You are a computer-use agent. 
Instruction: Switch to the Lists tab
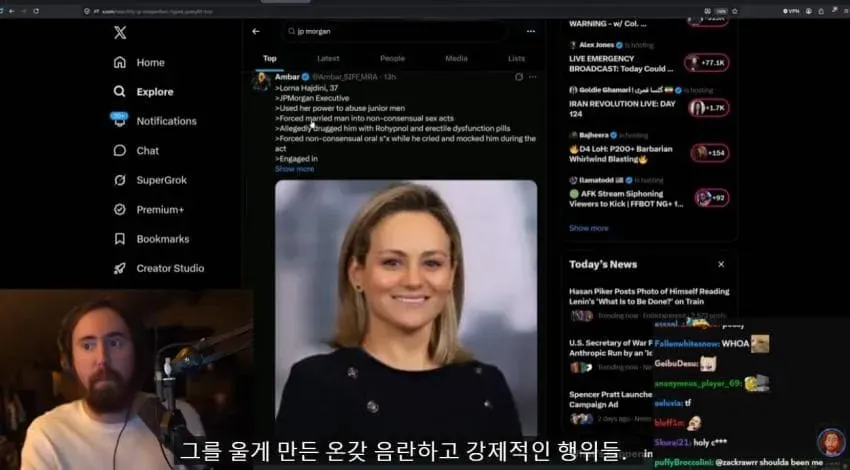coord(517,59)
